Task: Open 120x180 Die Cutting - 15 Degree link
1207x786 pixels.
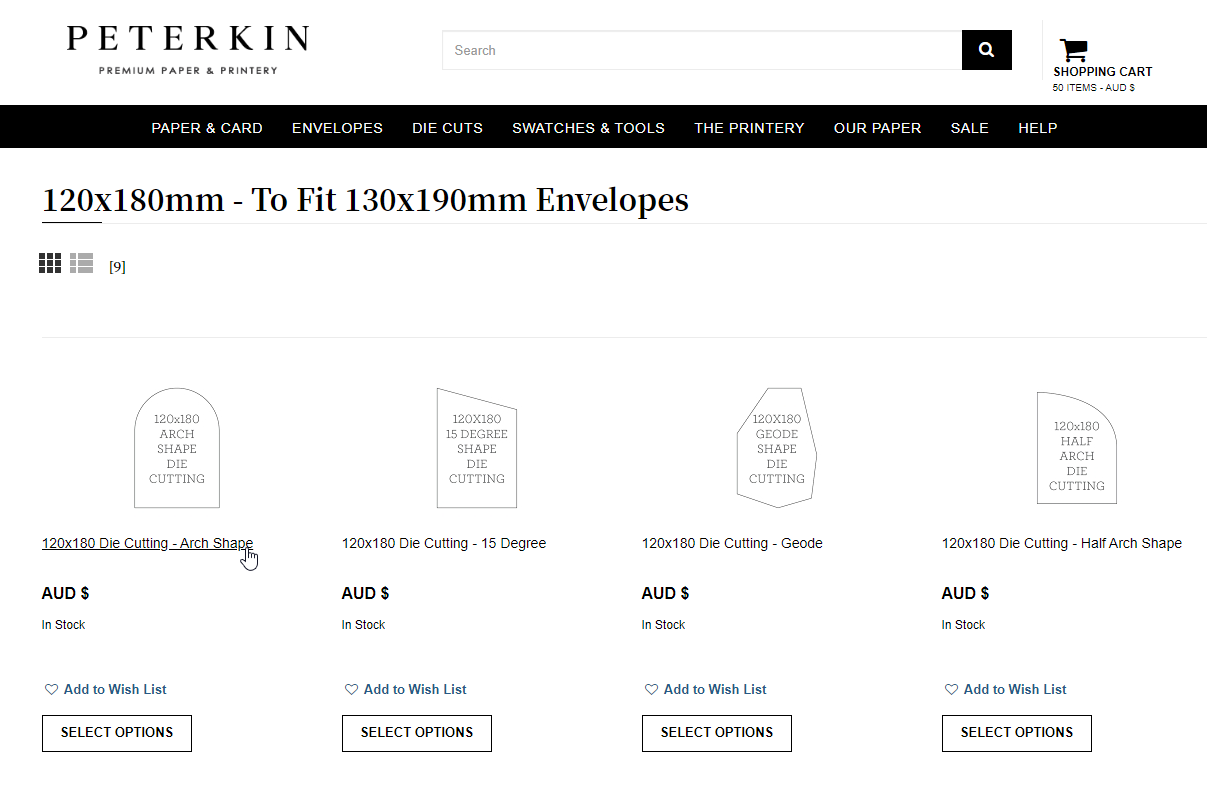Action: (444, 543)
